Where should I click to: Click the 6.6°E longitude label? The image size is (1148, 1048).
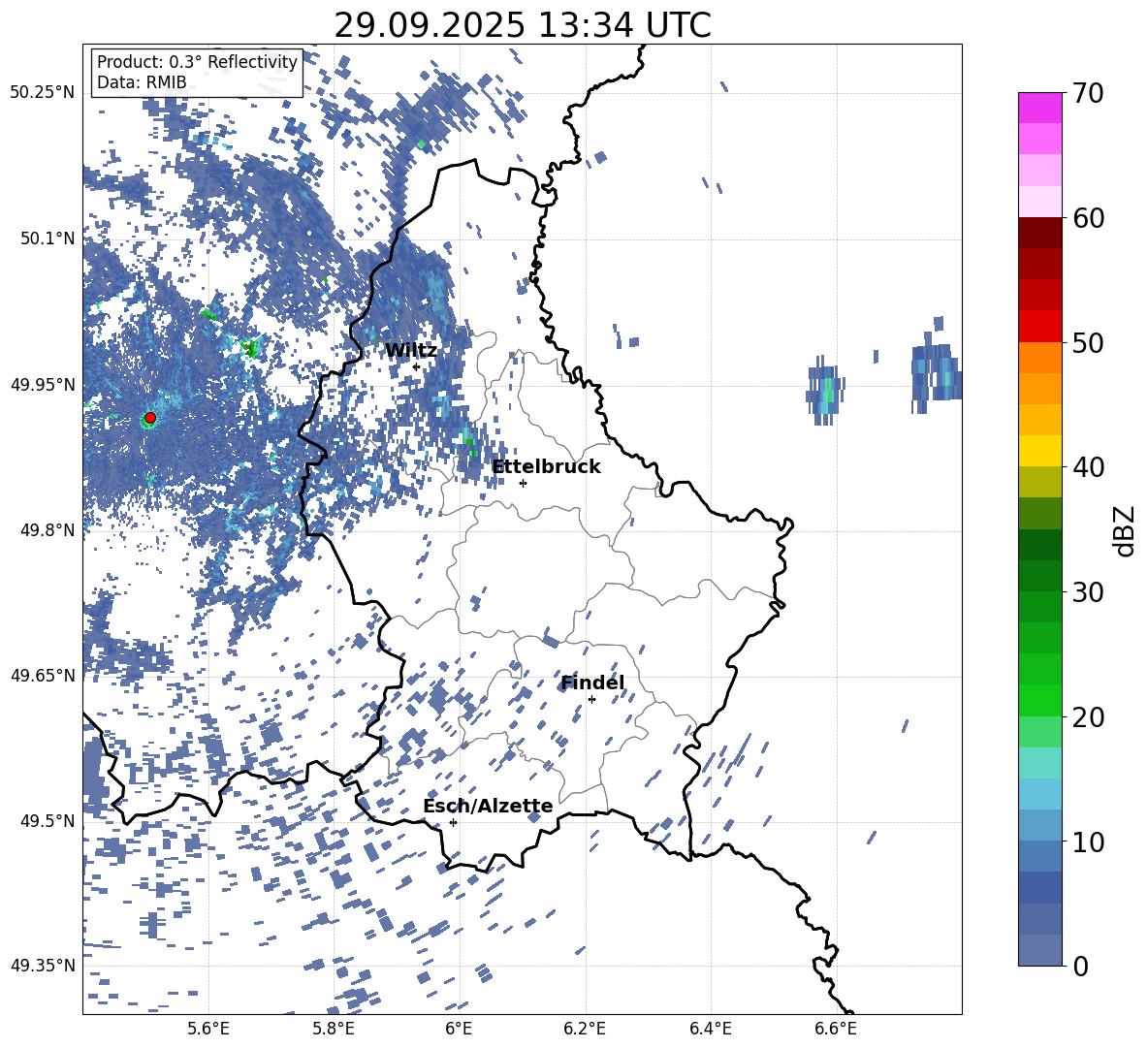836,1030
